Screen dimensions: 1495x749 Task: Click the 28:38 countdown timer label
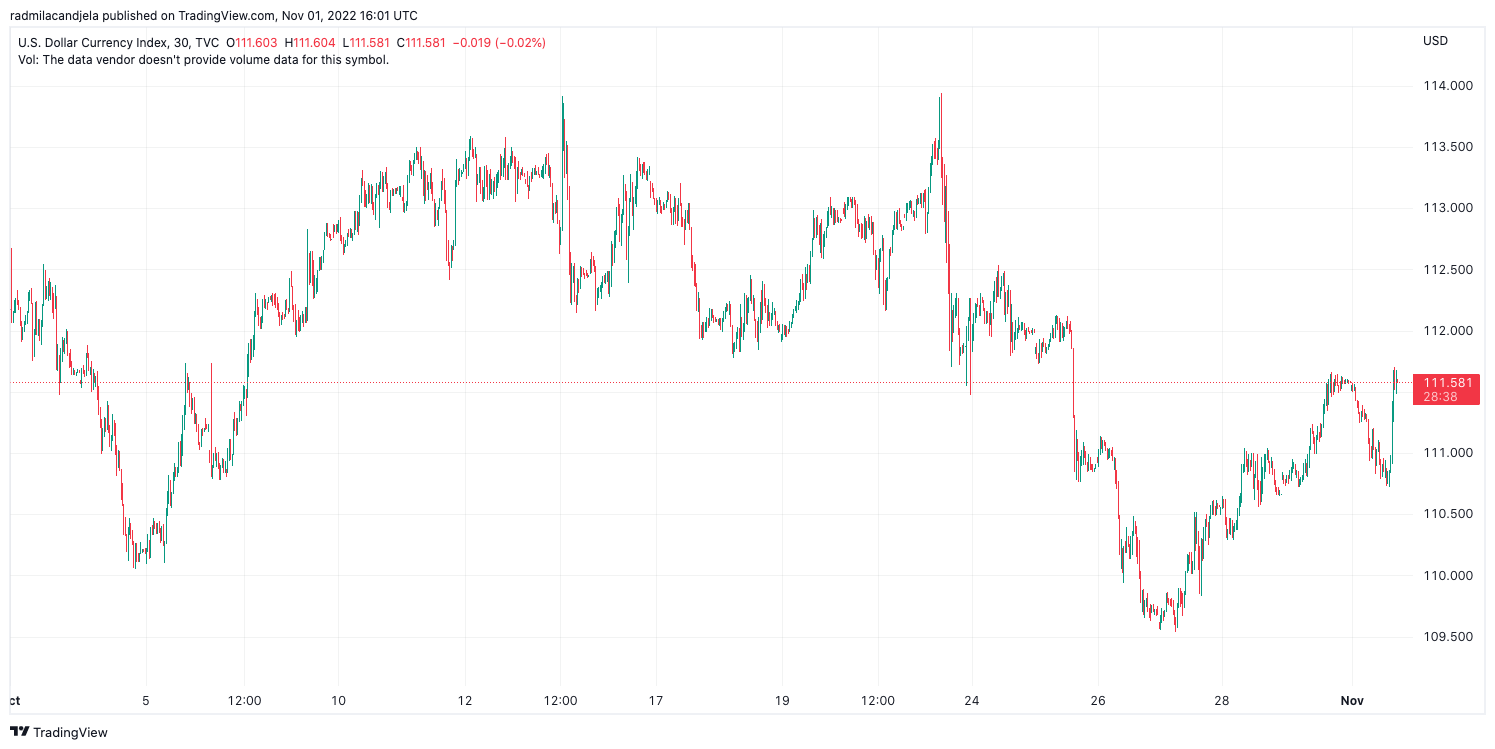pyautogui.click(x=1440, y=397)
